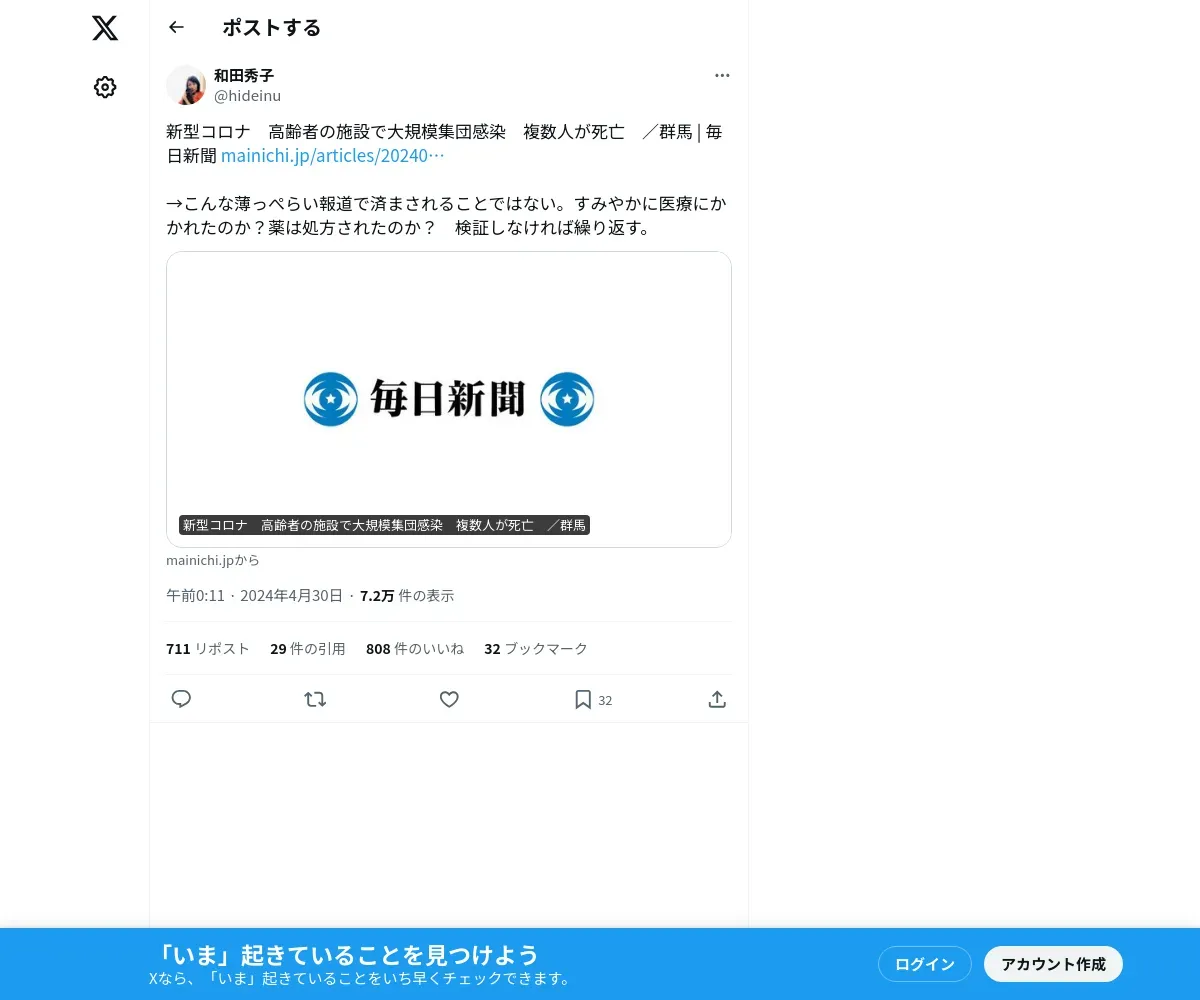Viewport: 1200px width, 1000px height.
Task: View the 29 件の引用 quotes
Action: 308,648
